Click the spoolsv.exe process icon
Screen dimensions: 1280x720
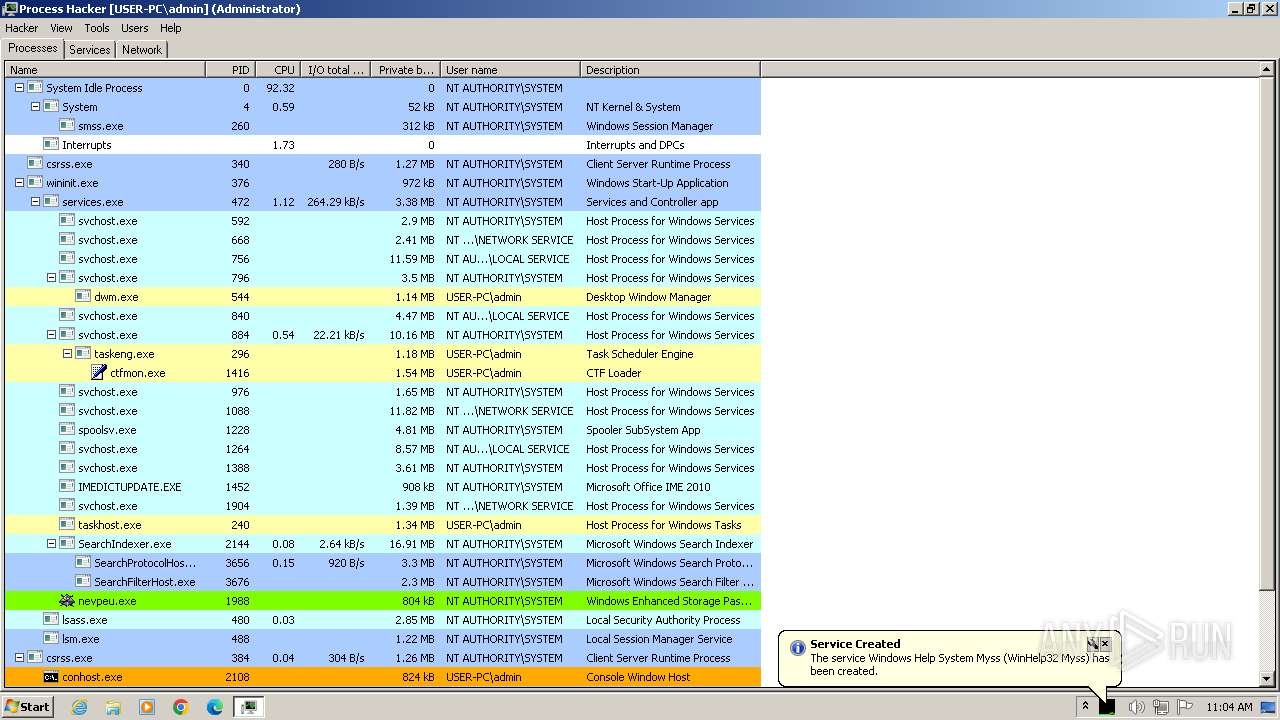[x=67, y=430]
